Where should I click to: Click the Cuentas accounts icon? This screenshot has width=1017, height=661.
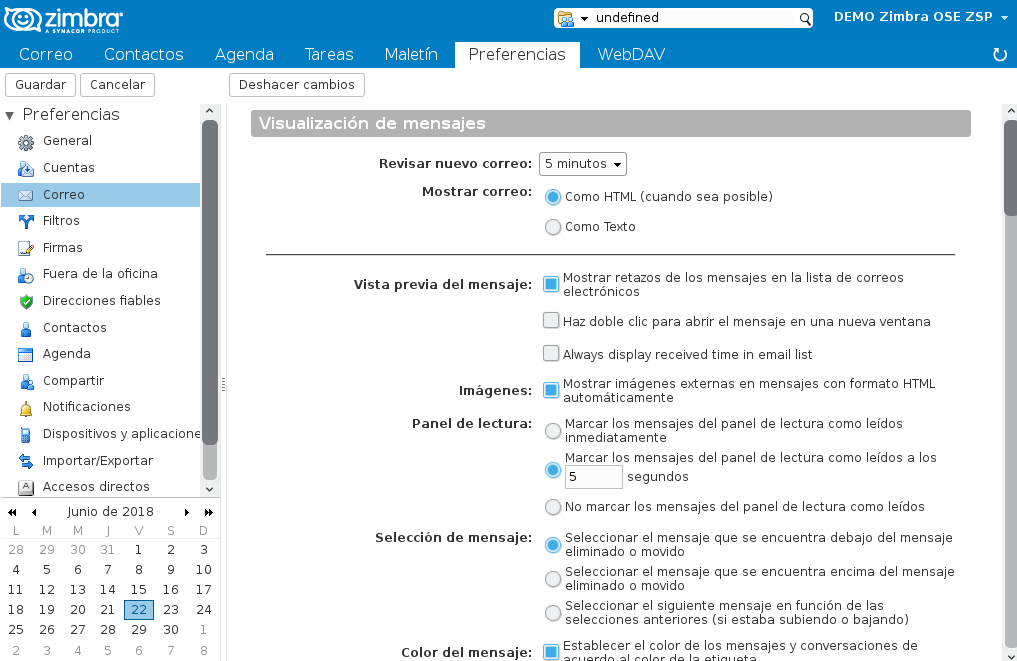tap(26, 169)
